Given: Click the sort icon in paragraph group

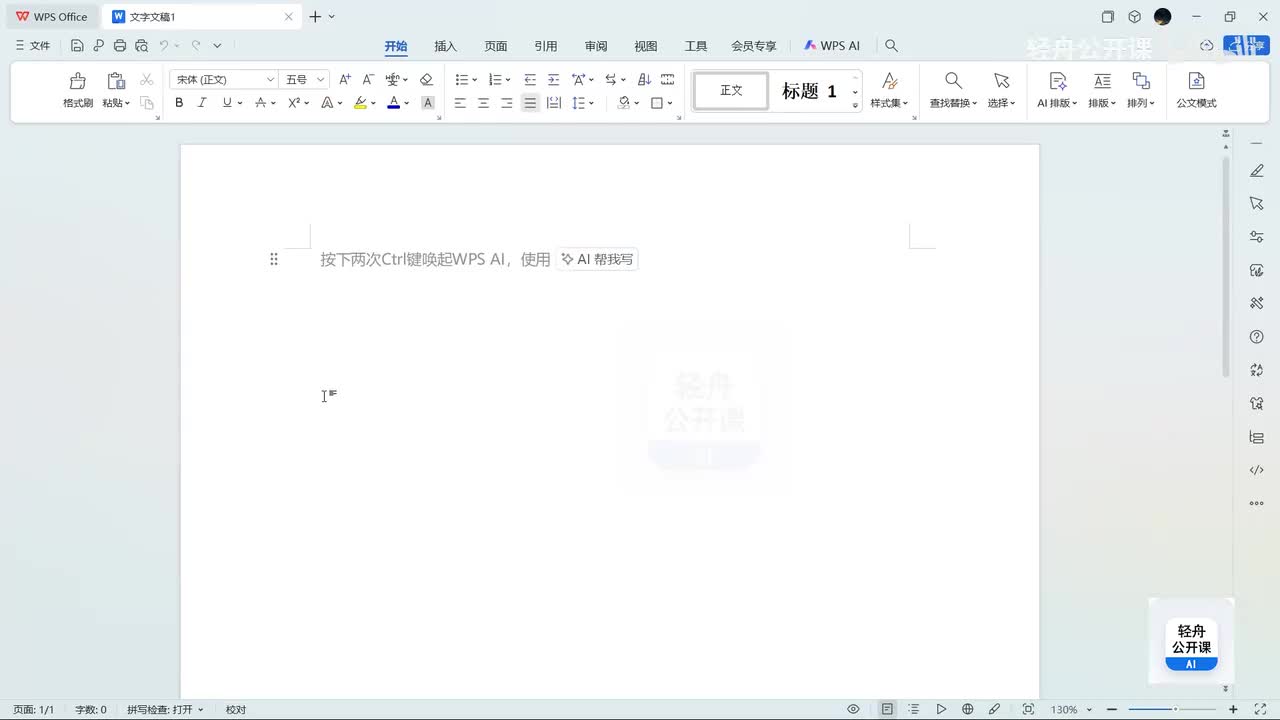Looking at the screenshot, I should pos(644,79).
